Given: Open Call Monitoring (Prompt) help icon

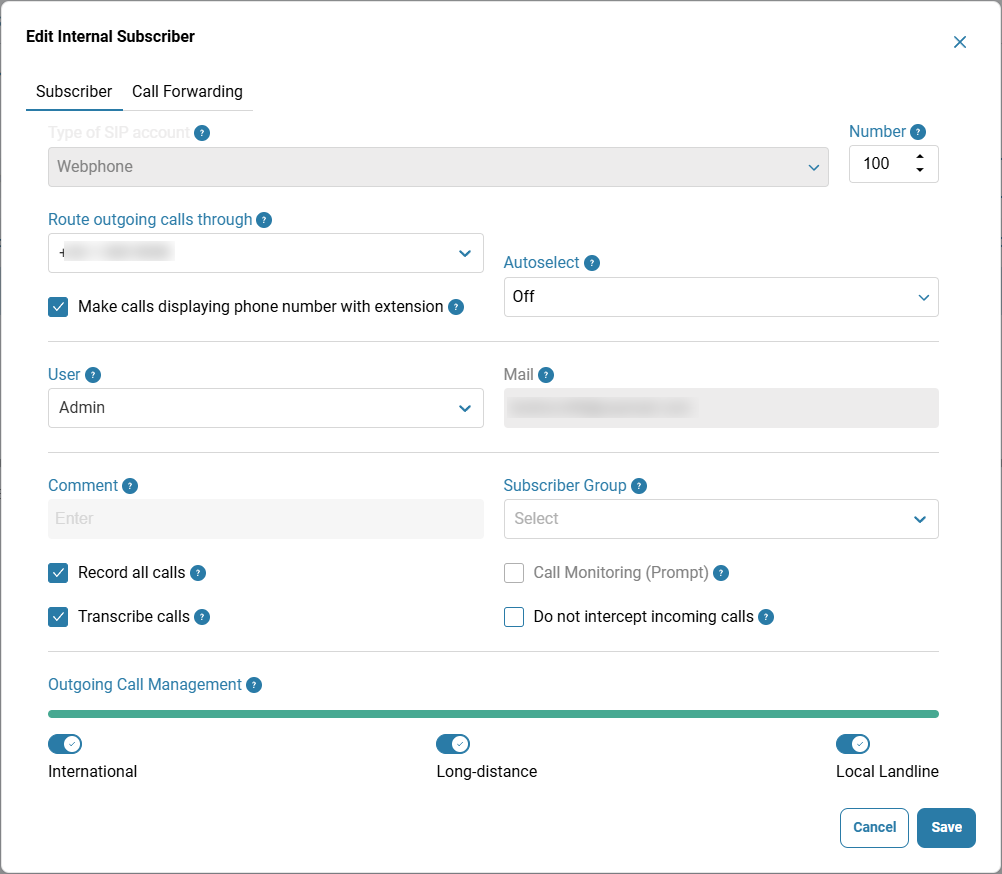Looking at the screenshot, I should point(721,573).
